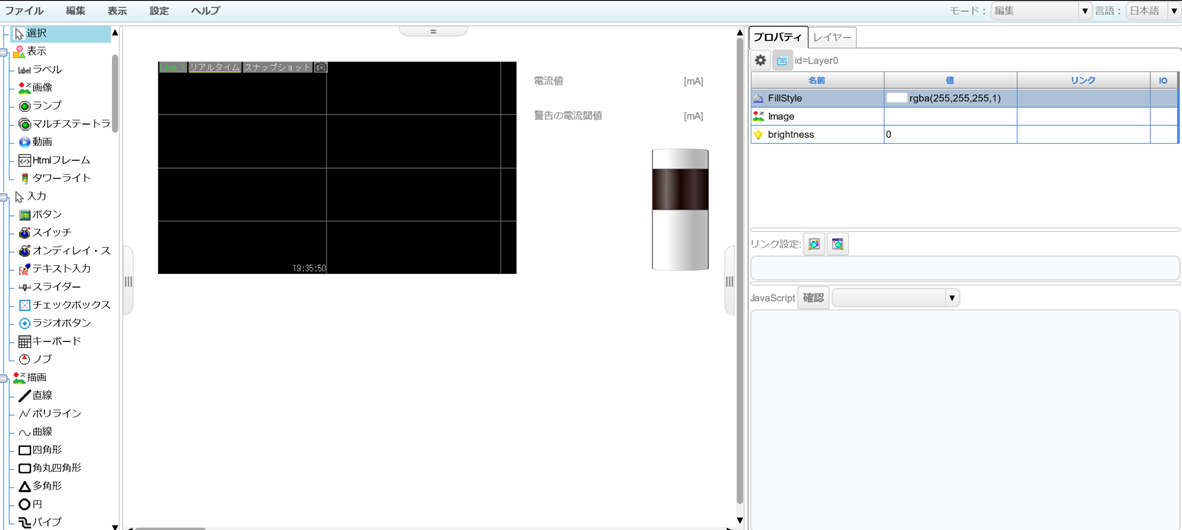Choose the ポリライン polyline tool
This screenshot has height=530, width=1182.
pos(49,413)
